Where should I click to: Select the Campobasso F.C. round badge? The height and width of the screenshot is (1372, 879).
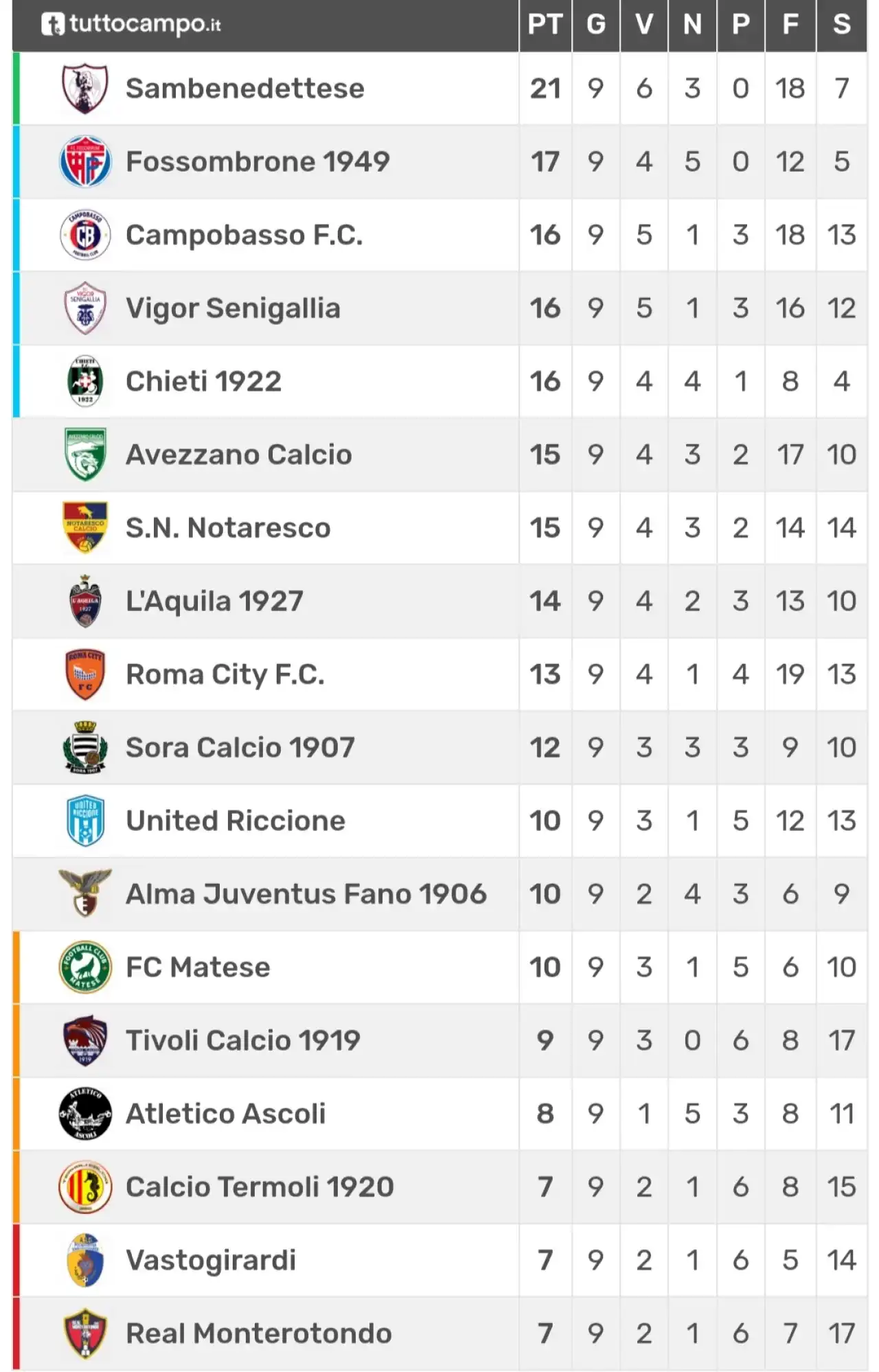click(x=85, y=235)
